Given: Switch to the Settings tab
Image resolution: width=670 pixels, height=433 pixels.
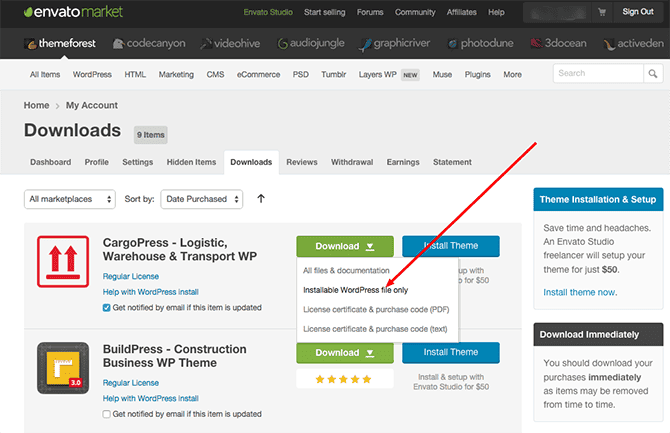Looking at the screenshot, I should pyautogui.click(x=138, y=162).
